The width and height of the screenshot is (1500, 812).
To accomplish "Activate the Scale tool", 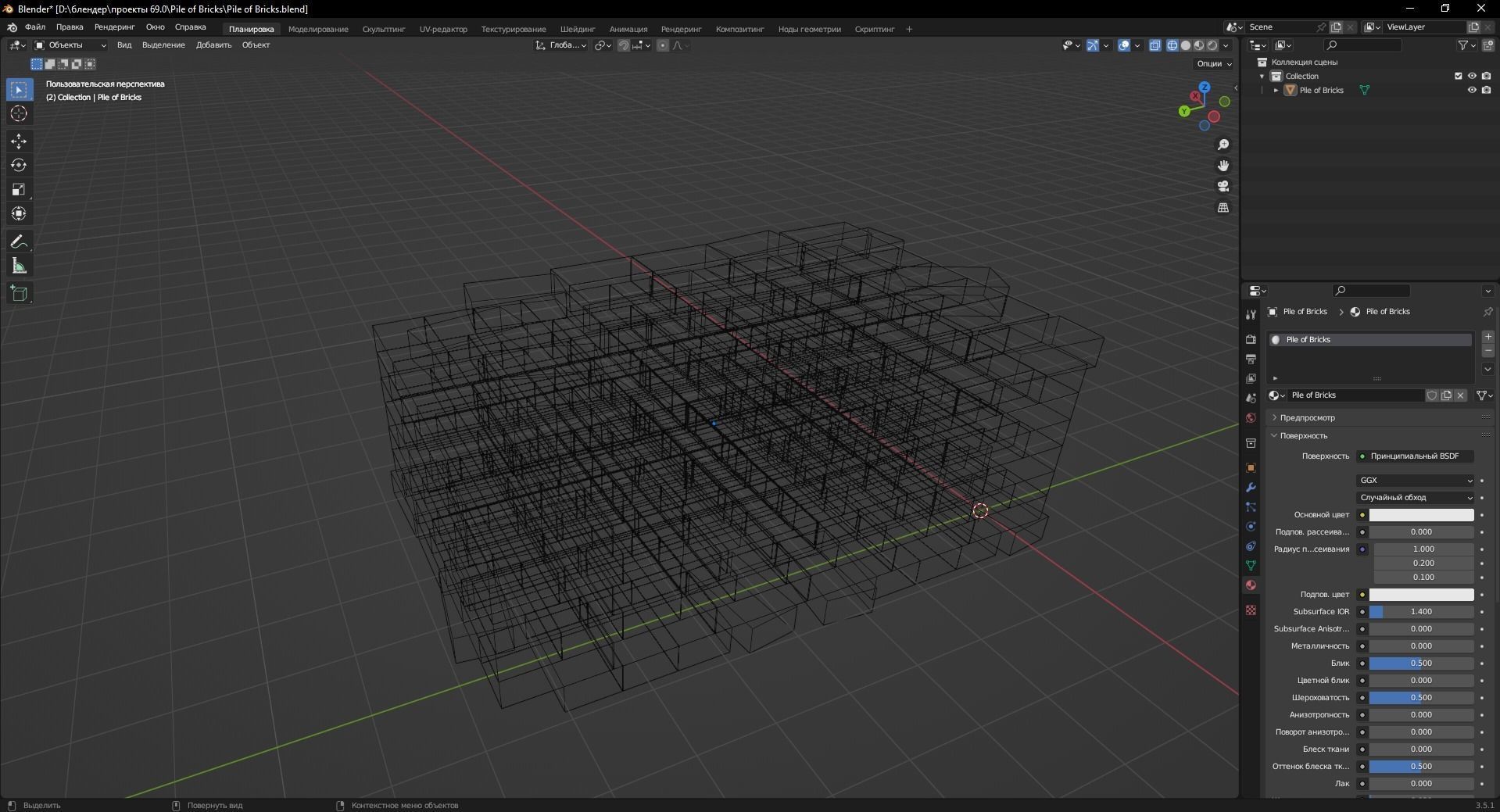I will pyautogui.click(x=19, y=190).
